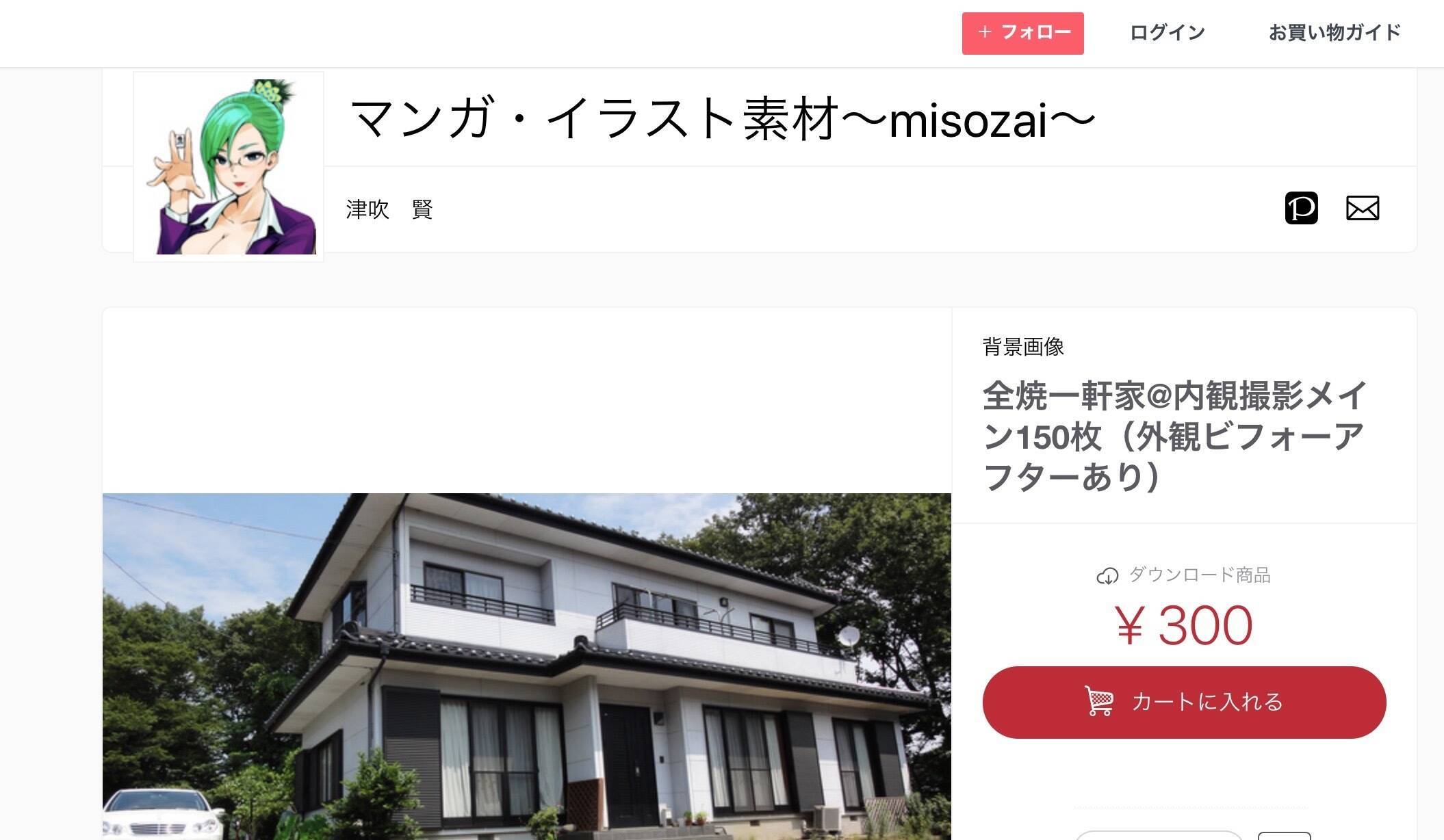Follow the shop with フォロー button
This screenshot has height=840, width=1444.
pyautogui.click(x=1022, y=33)
